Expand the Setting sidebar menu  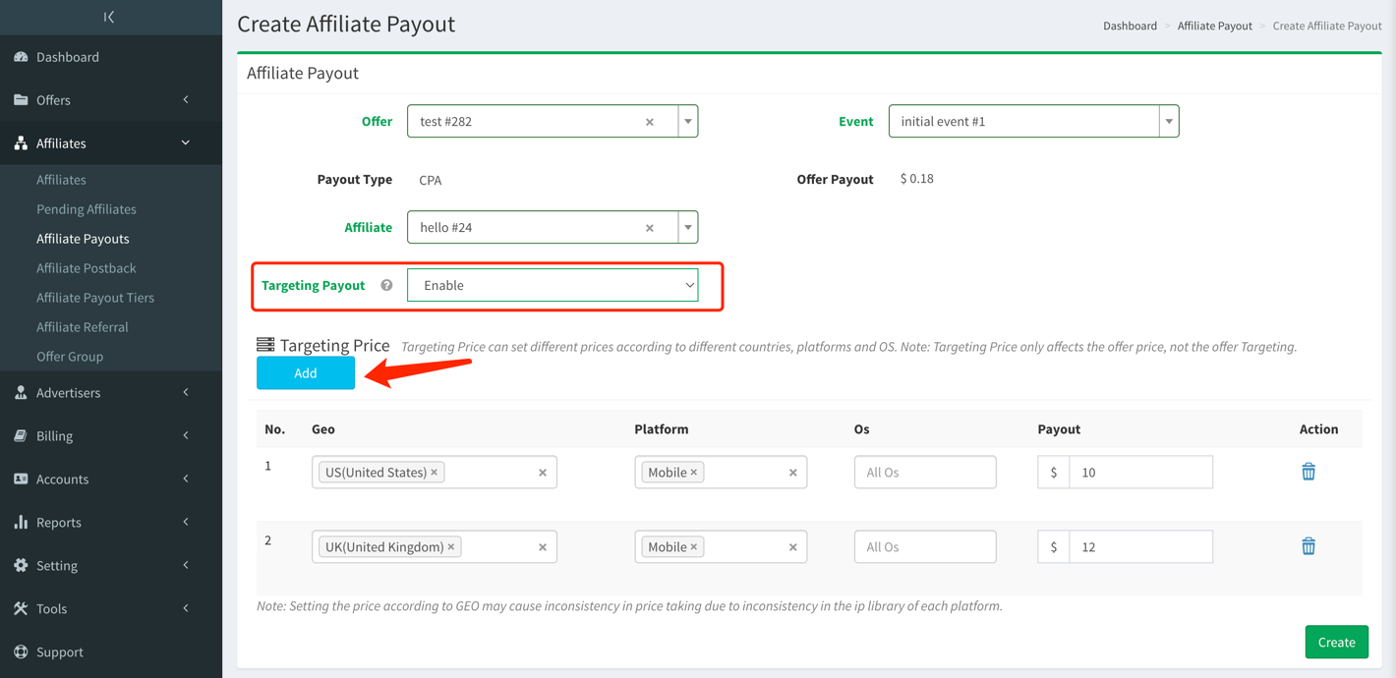click(x=186, y=565)
